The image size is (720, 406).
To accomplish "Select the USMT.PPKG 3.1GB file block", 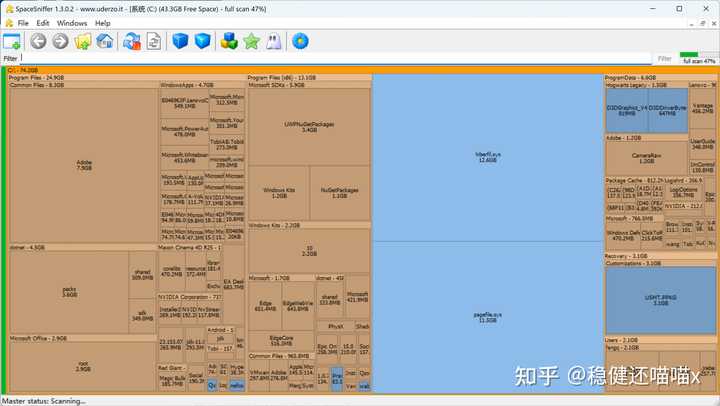I will pos(660,300).
